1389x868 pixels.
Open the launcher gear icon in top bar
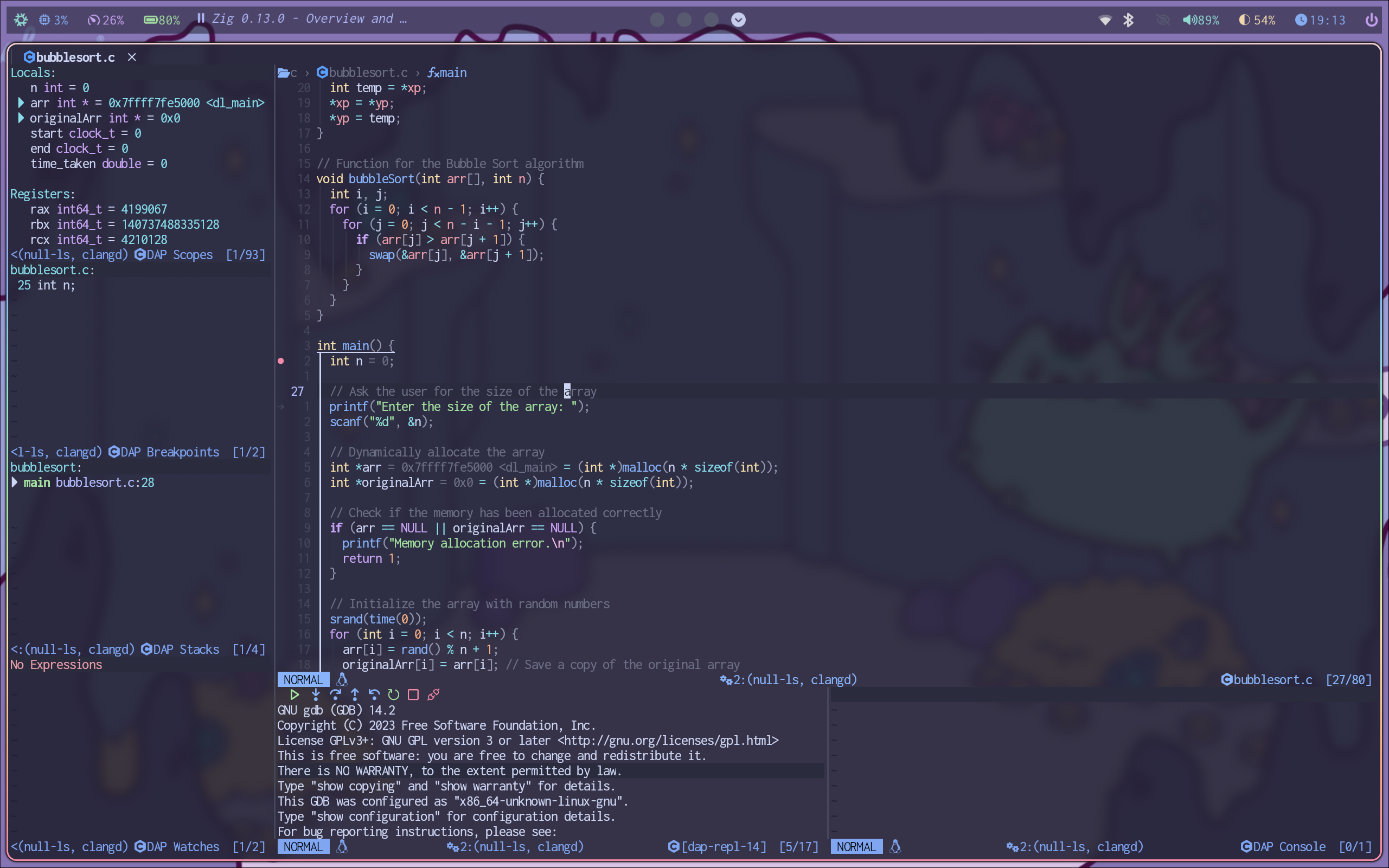21,20
